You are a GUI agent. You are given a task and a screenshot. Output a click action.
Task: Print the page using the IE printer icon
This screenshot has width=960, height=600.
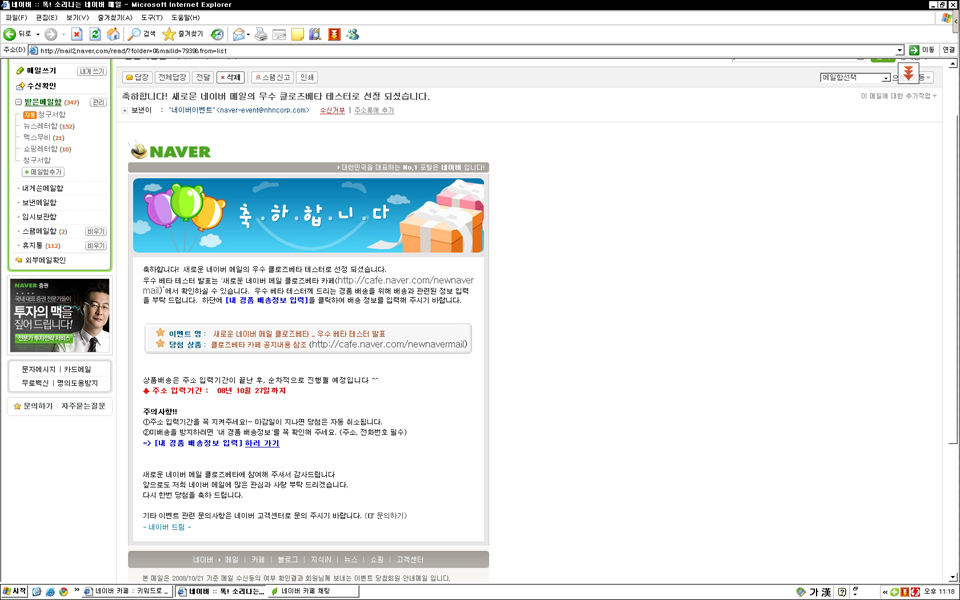pyautogui.click(x=261, y=34)
